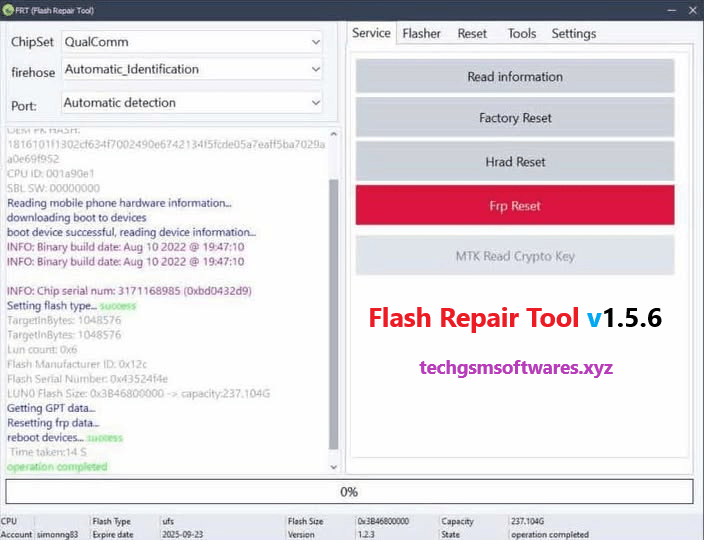Click status bar Capacity '237.104G'
This screenshot has width=704, height=540.
click(527, 521)
